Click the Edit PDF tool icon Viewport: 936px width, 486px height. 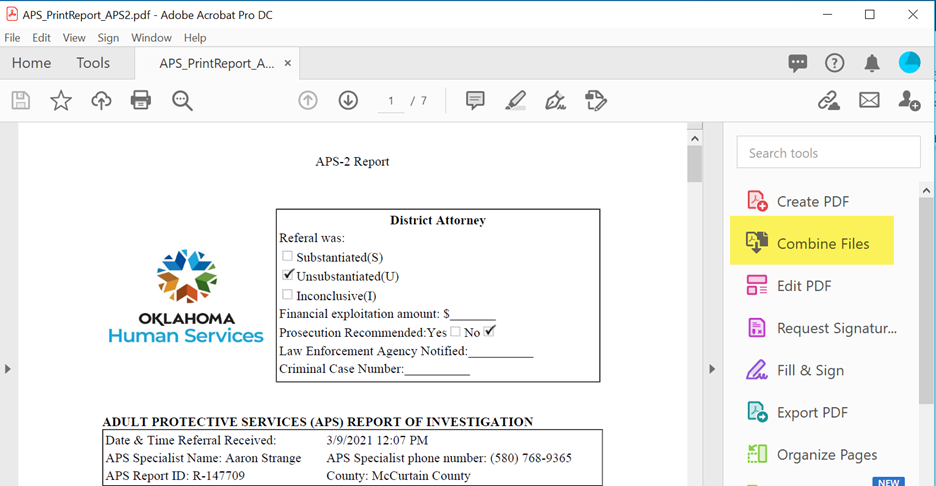(x=757, y=285)
